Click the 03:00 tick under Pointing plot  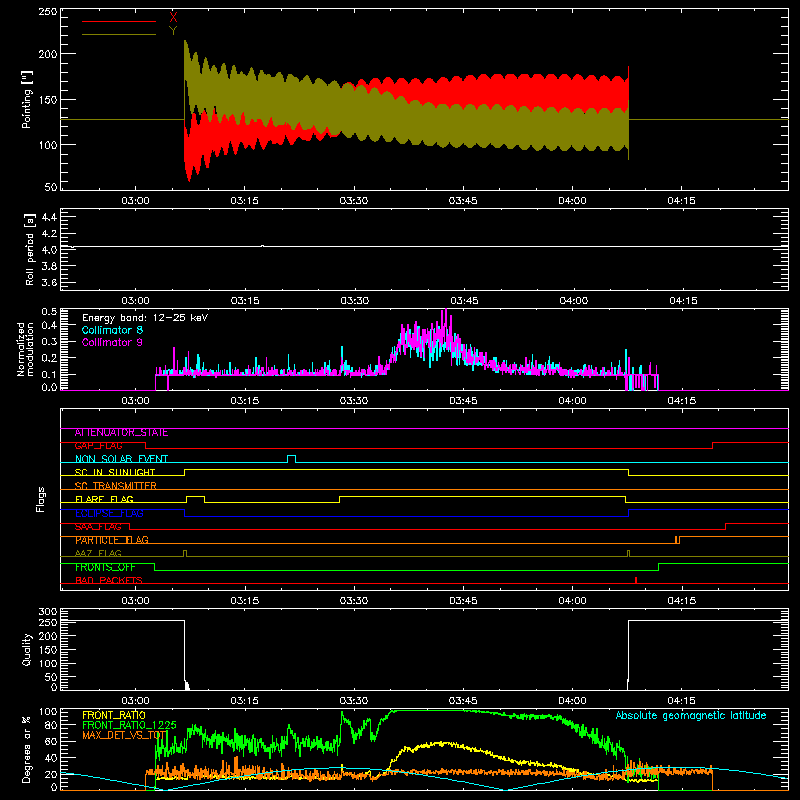135,201
